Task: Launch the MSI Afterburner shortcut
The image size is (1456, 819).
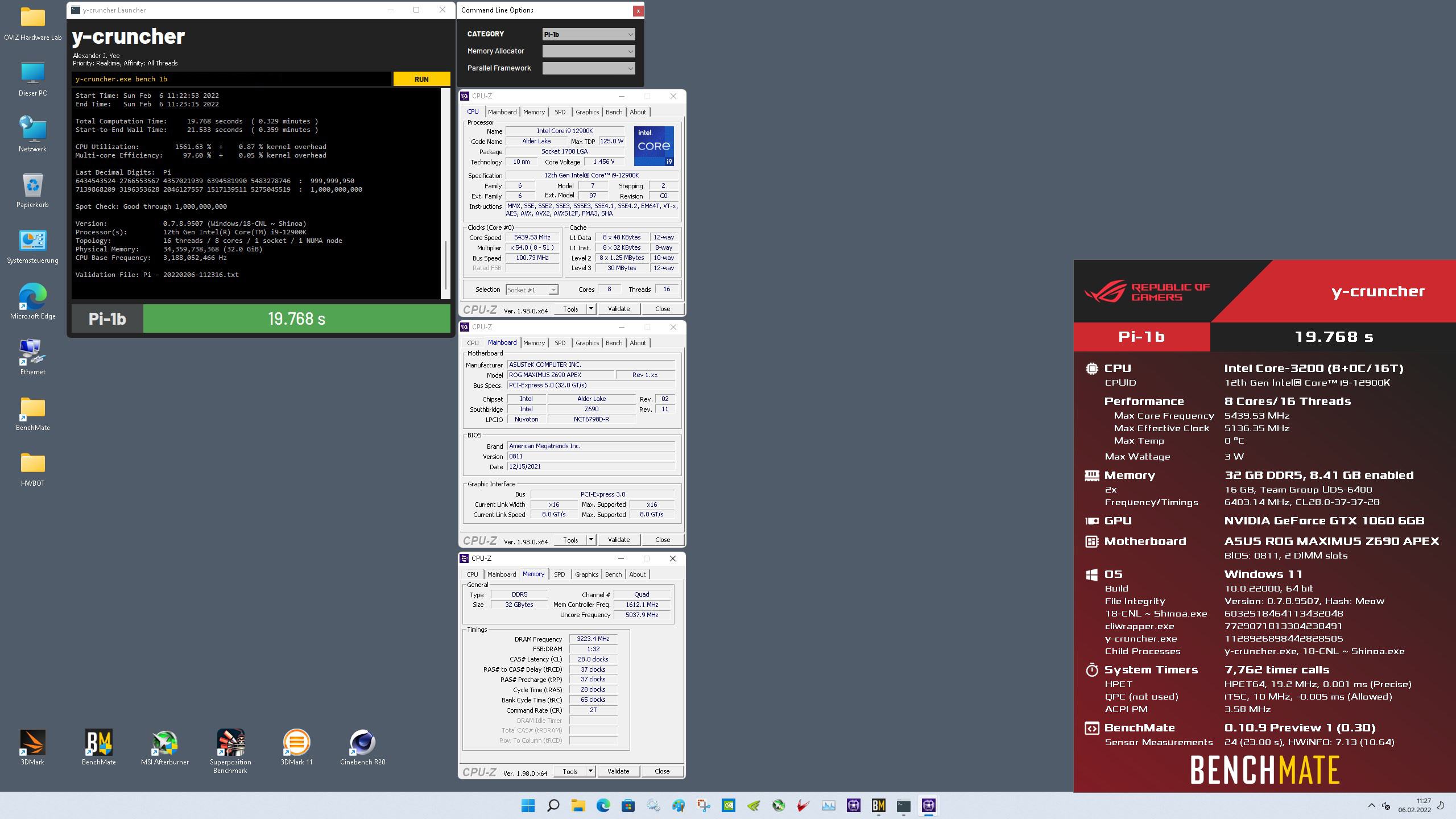Action: [165, 743]
